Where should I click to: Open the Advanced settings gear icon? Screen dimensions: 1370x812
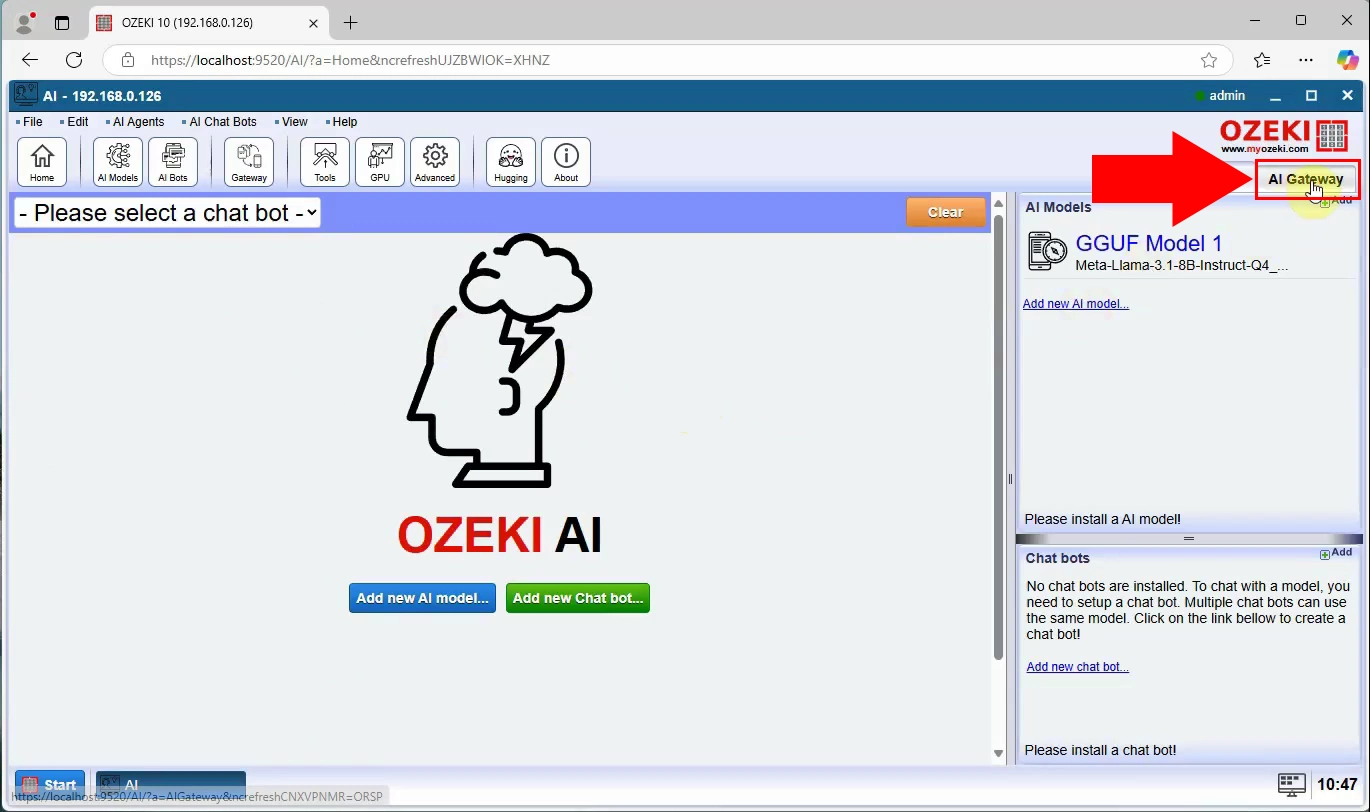coord(435,162)
